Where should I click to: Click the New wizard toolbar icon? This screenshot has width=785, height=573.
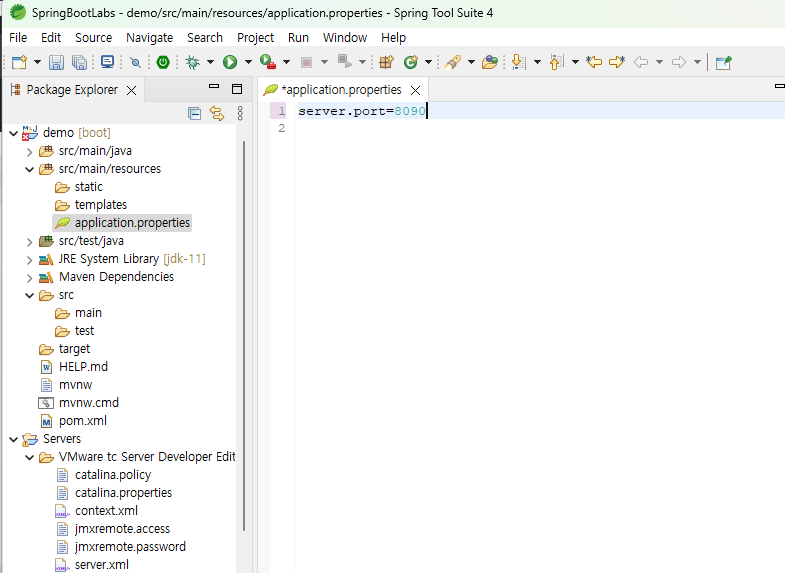point(19,62)
